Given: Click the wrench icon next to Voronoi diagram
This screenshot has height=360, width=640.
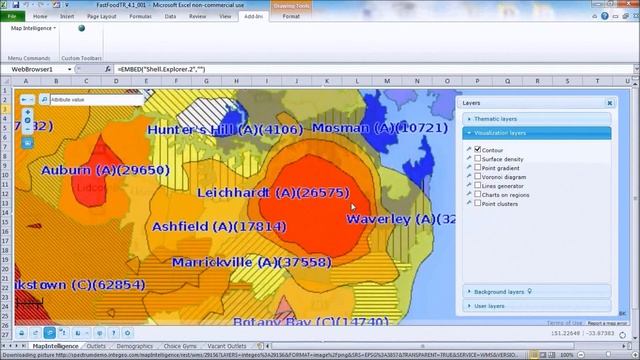Looking at the screenshot, I should 469,176.
